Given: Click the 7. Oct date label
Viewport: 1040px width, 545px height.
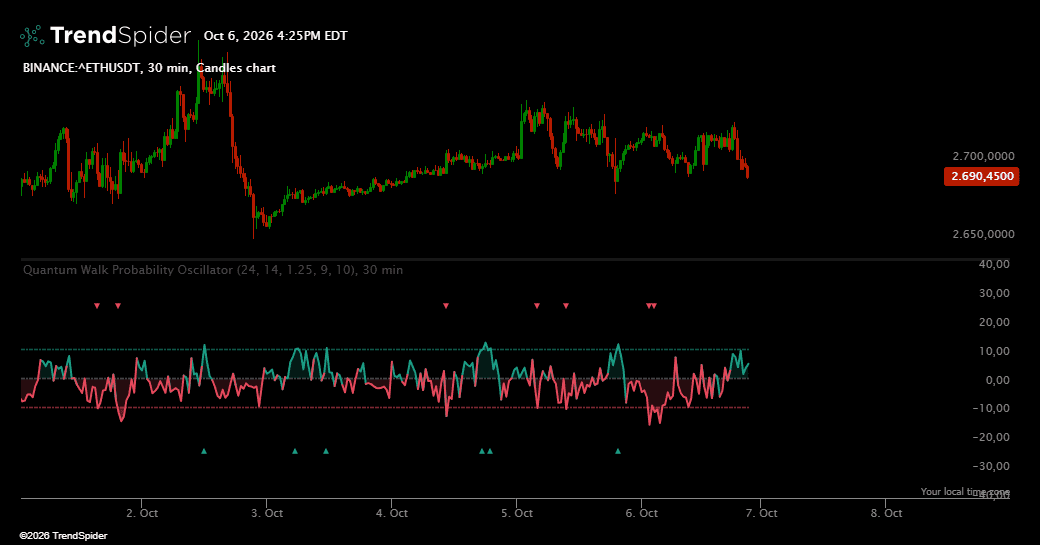Looking at the screenshot, I should [x=761, y=513].
